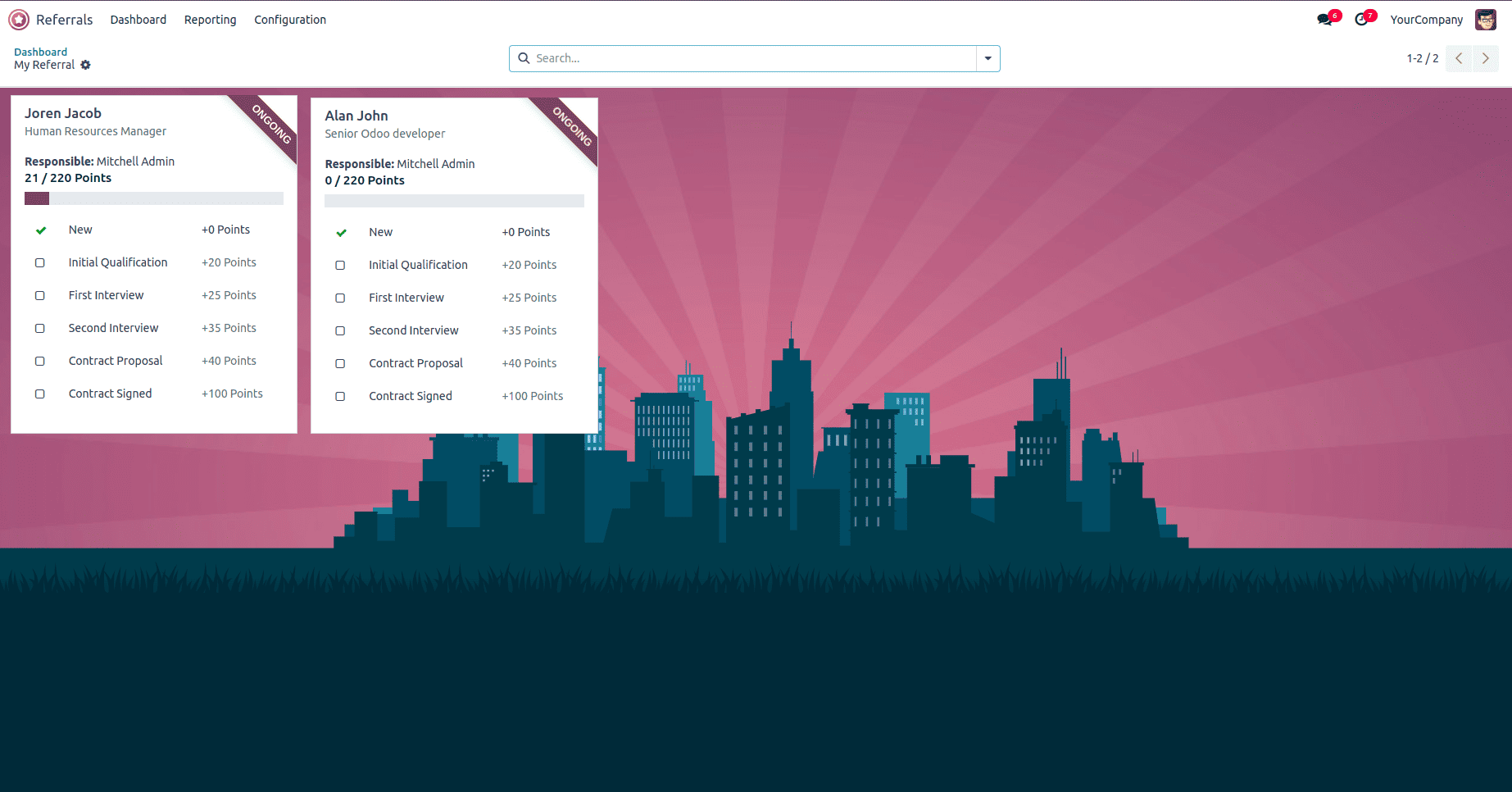This screenshot has height=792, width=1512.
Task: Click the Referrals app title
Action: click(x=64, y=20)
